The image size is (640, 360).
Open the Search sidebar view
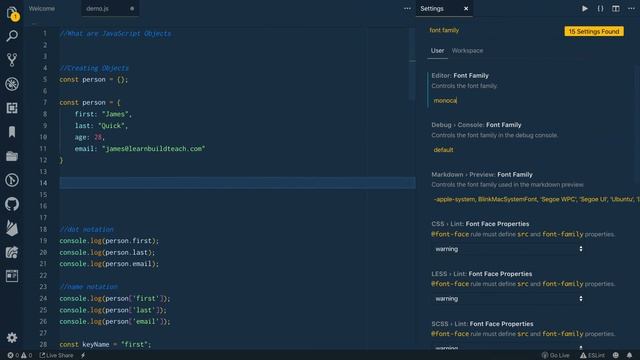tap(12, 36)
